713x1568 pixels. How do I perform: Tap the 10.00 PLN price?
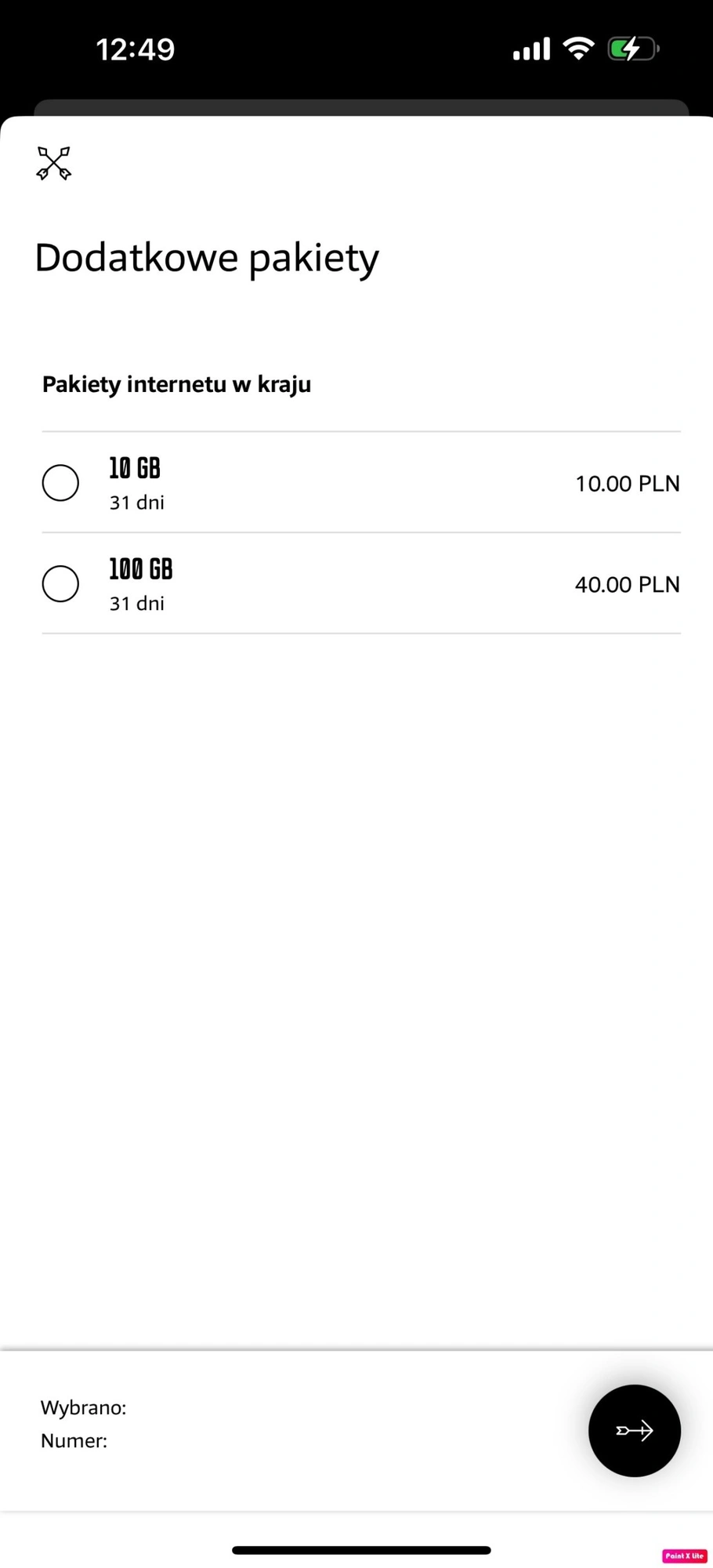pos(627,484)
